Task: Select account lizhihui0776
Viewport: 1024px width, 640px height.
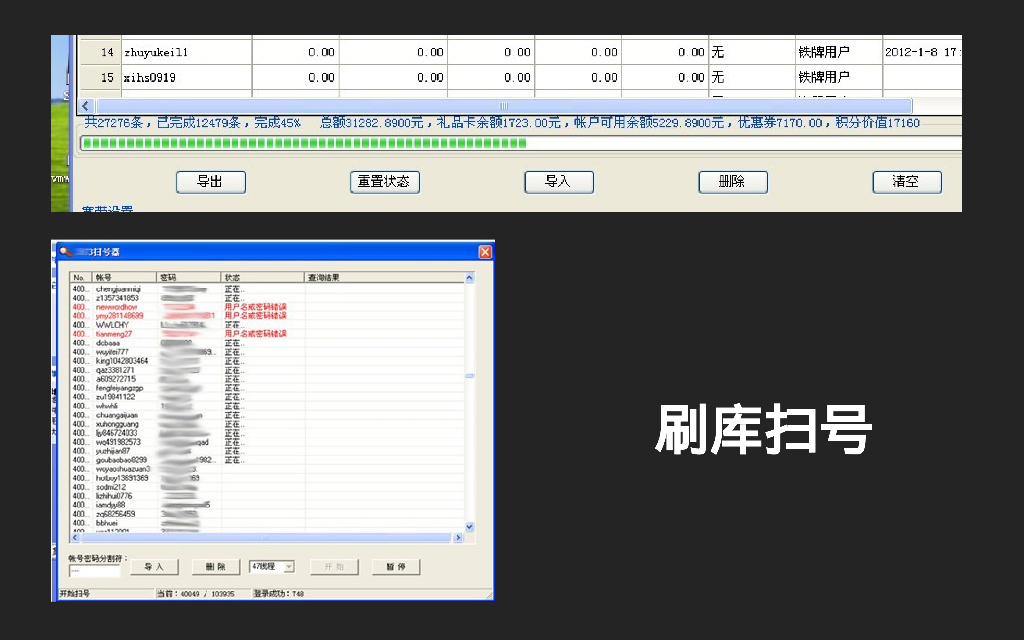Action: pos(114,496)
